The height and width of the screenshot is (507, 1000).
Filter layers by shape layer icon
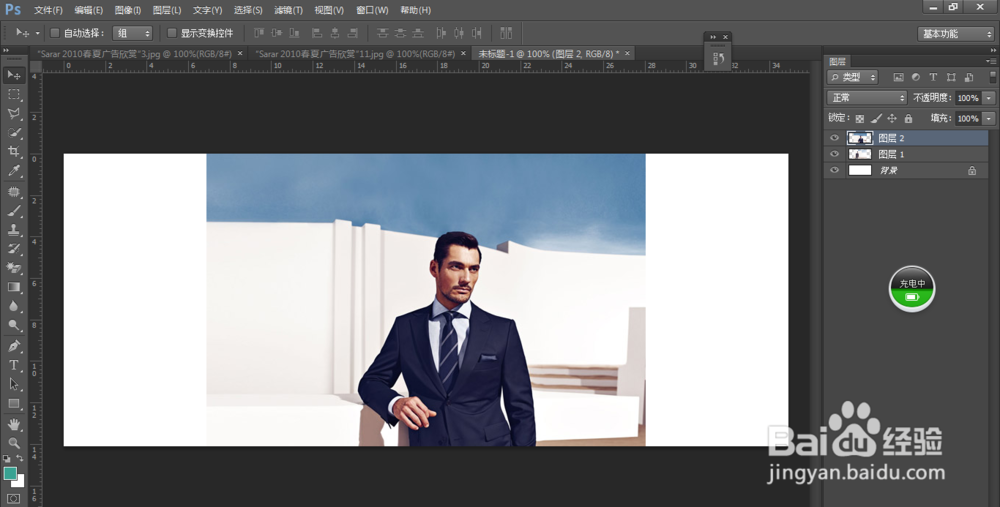951,77
